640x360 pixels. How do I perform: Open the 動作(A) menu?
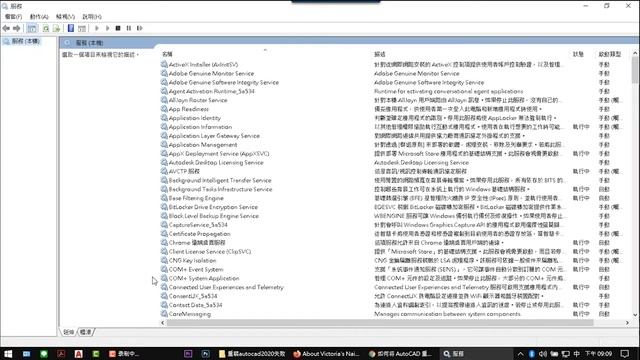39,17
